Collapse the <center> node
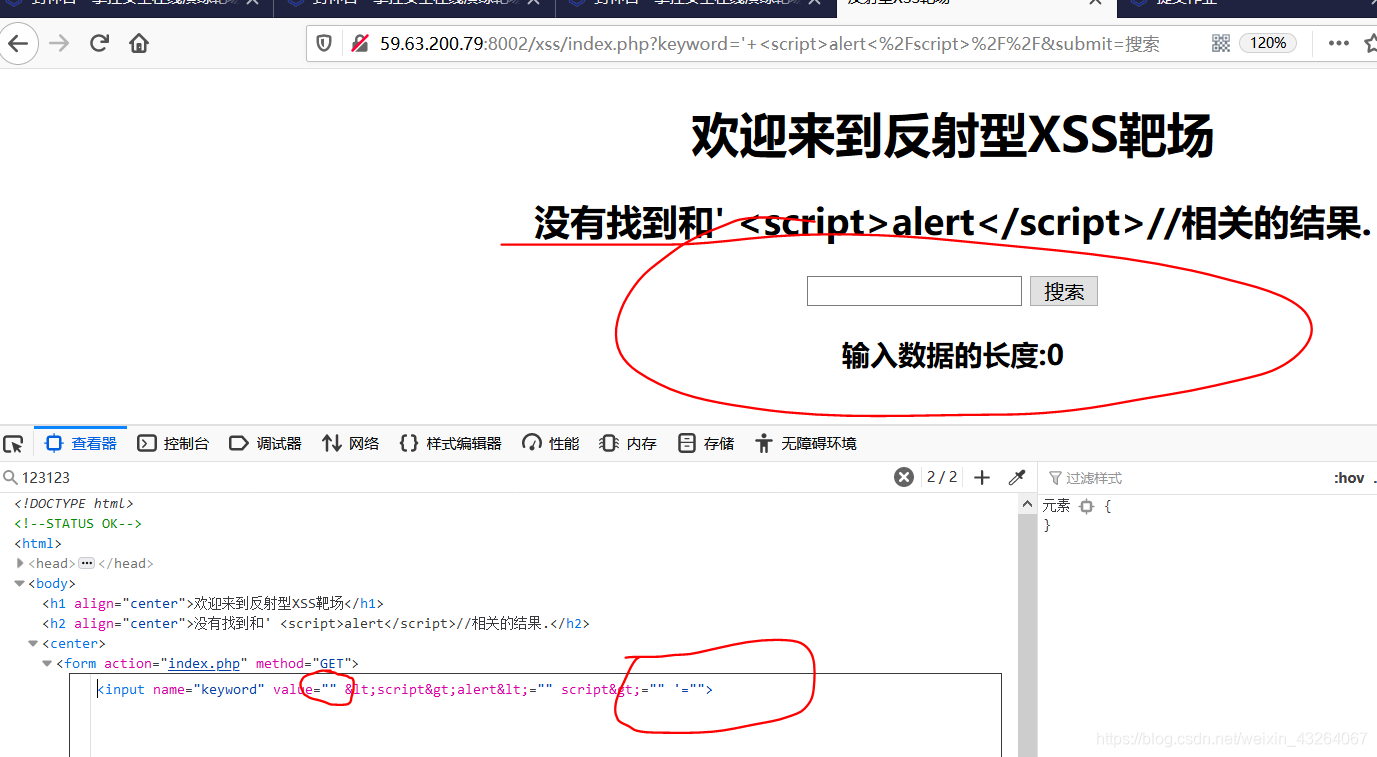The image size is (1377, 757). 33,643
